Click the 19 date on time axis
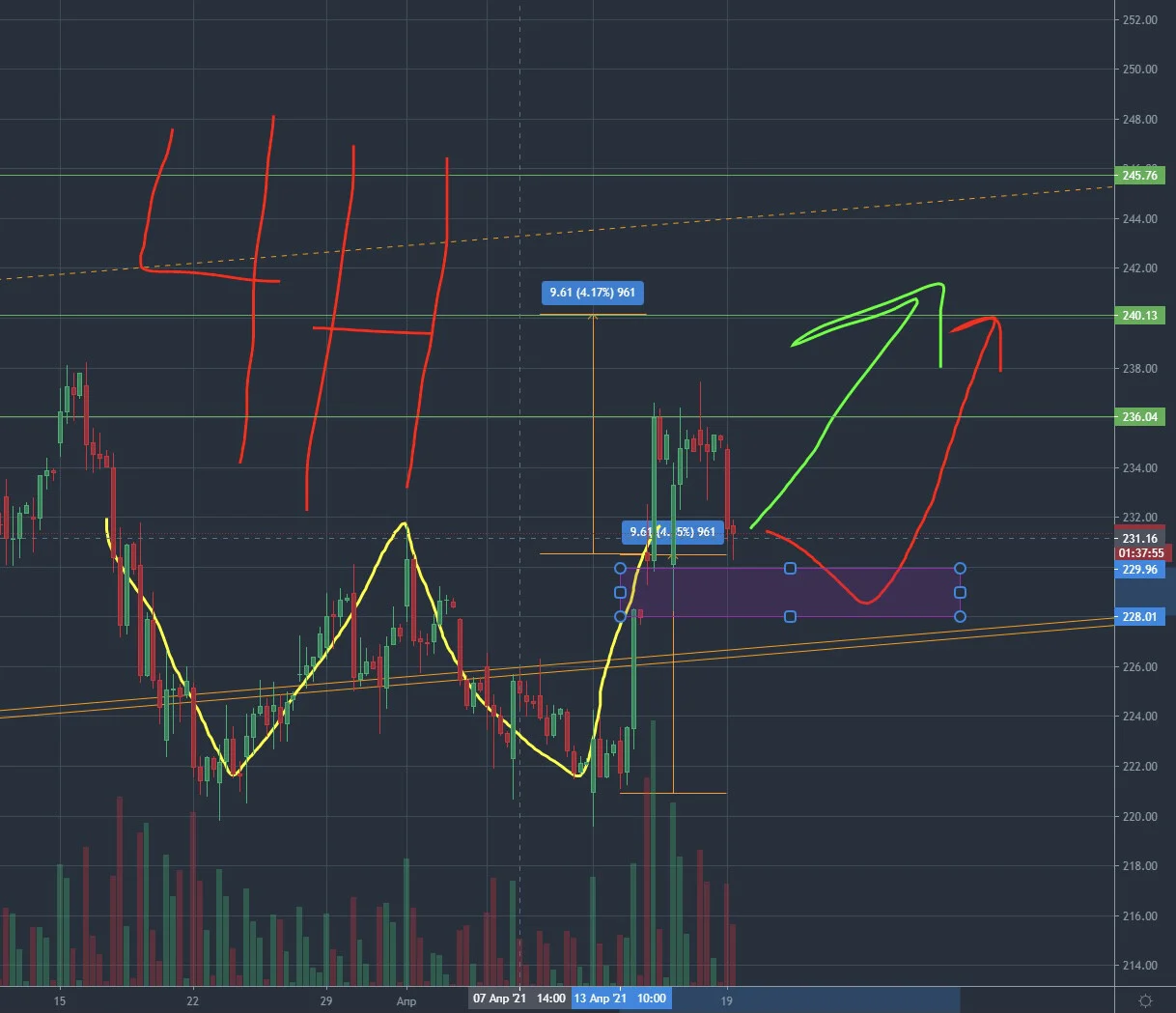Viewport: 1176px width, 1013px height. (x=727, y=1000)
